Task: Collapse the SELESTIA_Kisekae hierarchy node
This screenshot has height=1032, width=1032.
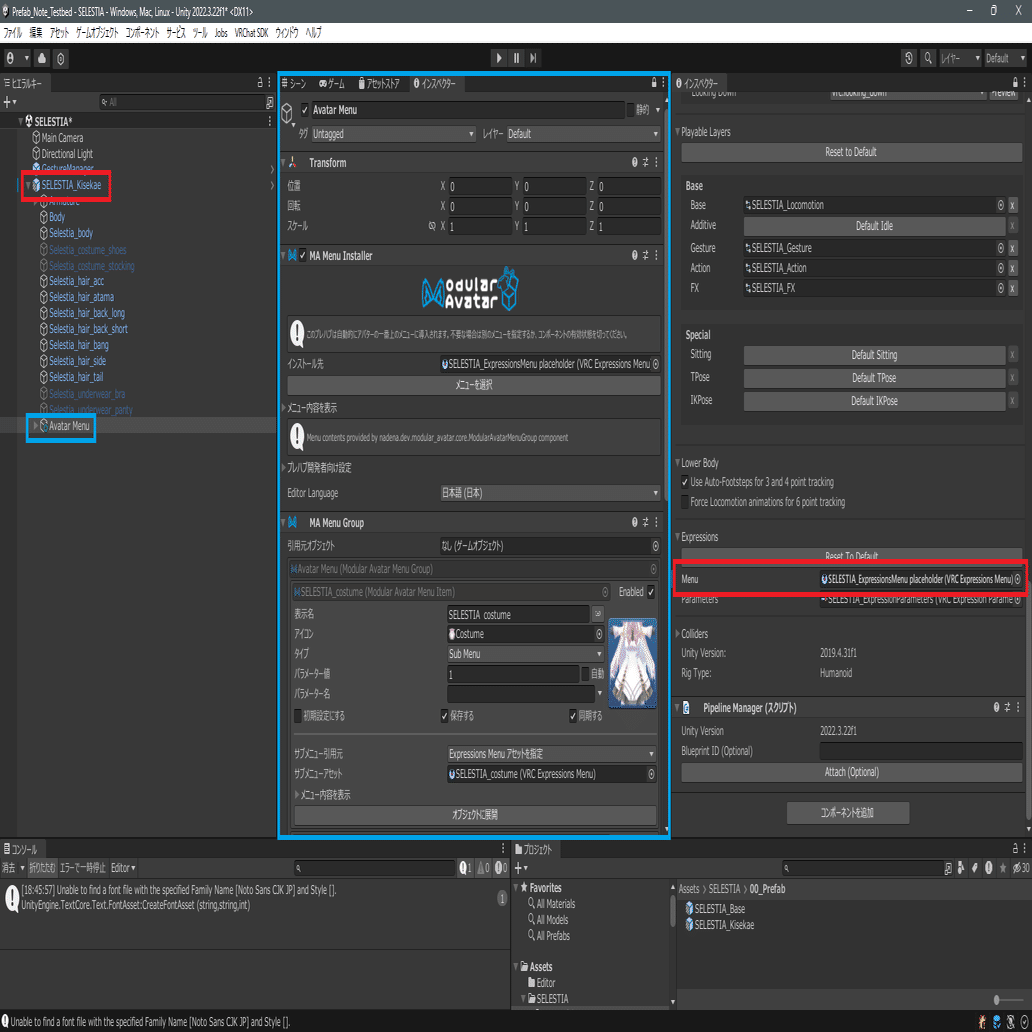Action: [x=28, y=185]
